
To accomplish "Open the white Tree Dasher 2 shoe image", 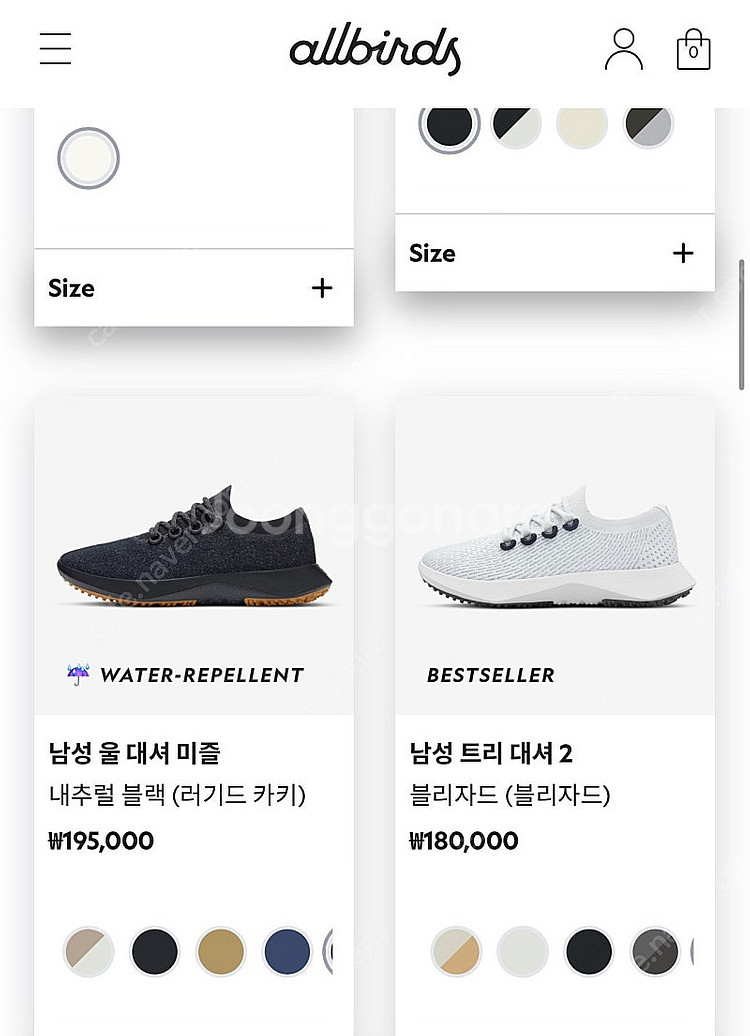I will [x=556, y=547].
